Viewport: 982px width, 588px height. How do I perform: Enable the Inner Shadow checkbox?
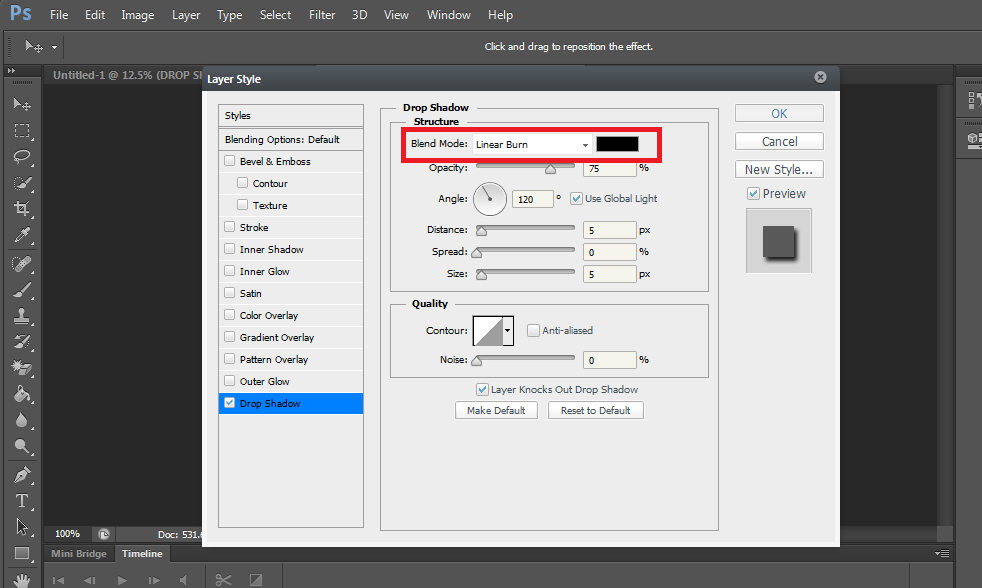coord(230,249)
